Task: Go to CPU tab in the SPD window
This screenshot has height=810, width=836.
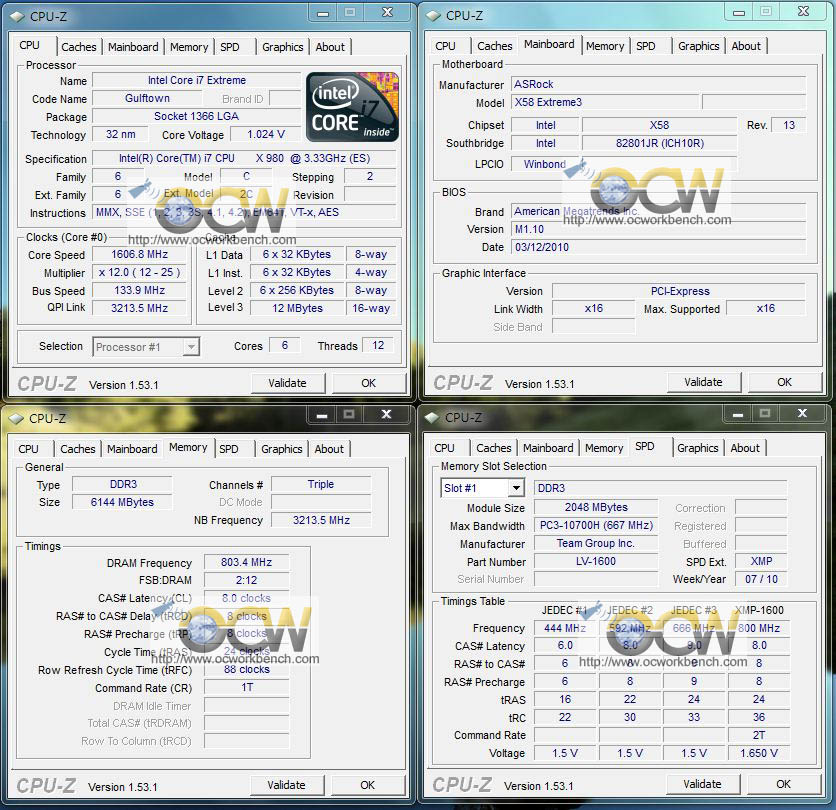Action: 444,448
